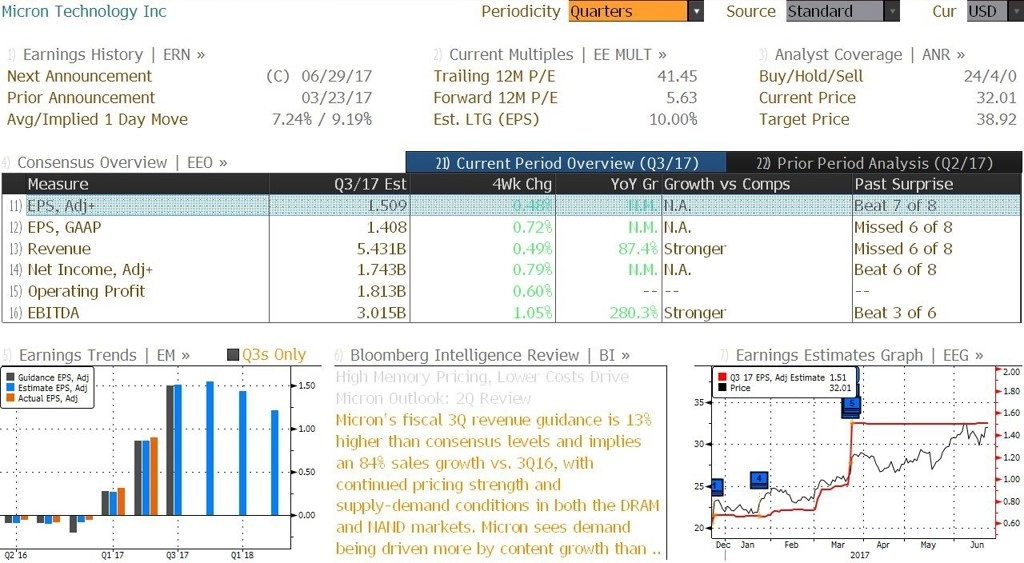
Task: Select the Revenue measure row
Action: (x=511, y=249)
